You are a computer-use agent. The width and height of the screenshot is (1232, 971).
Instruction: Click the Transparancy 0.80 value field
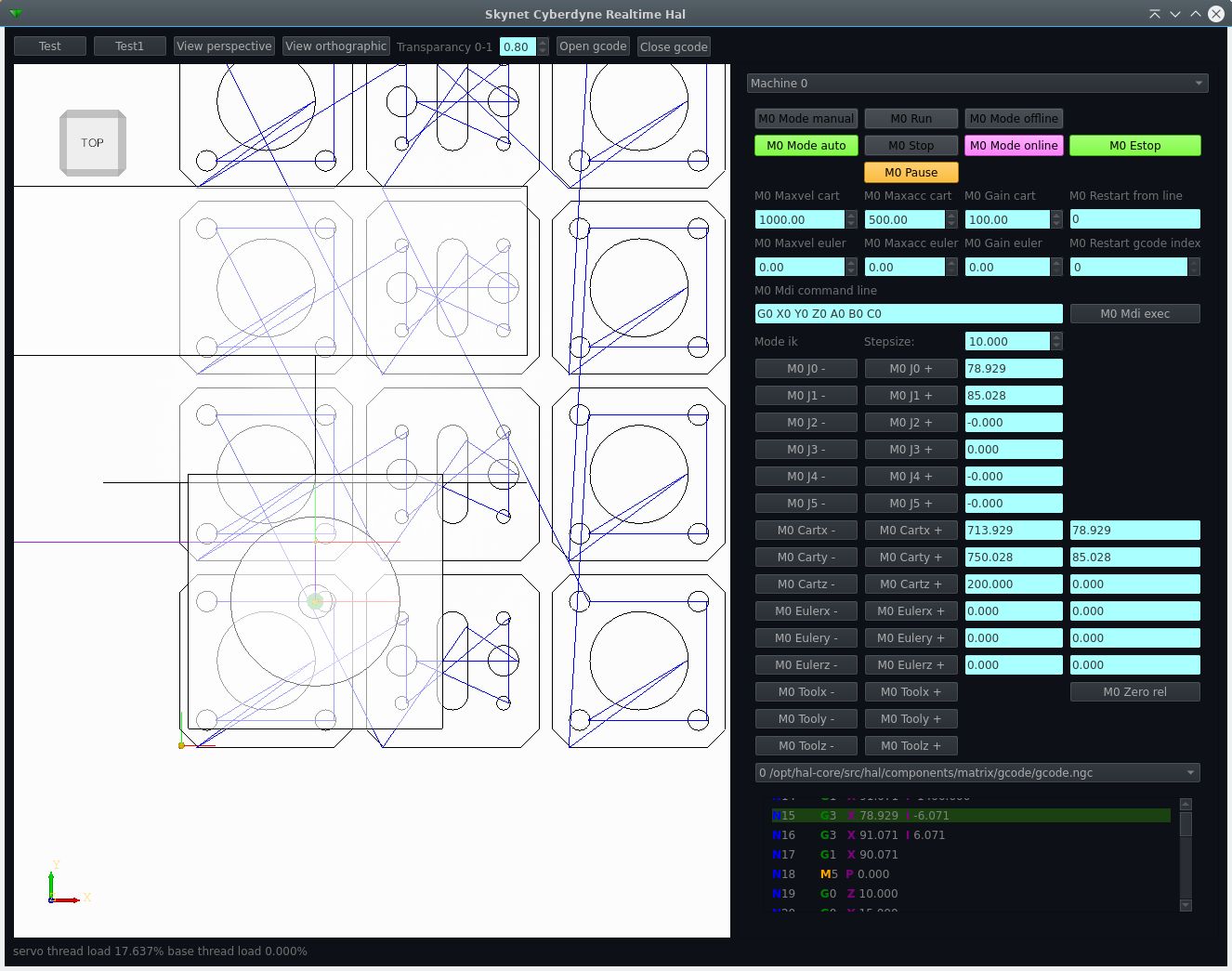(518, 46)
